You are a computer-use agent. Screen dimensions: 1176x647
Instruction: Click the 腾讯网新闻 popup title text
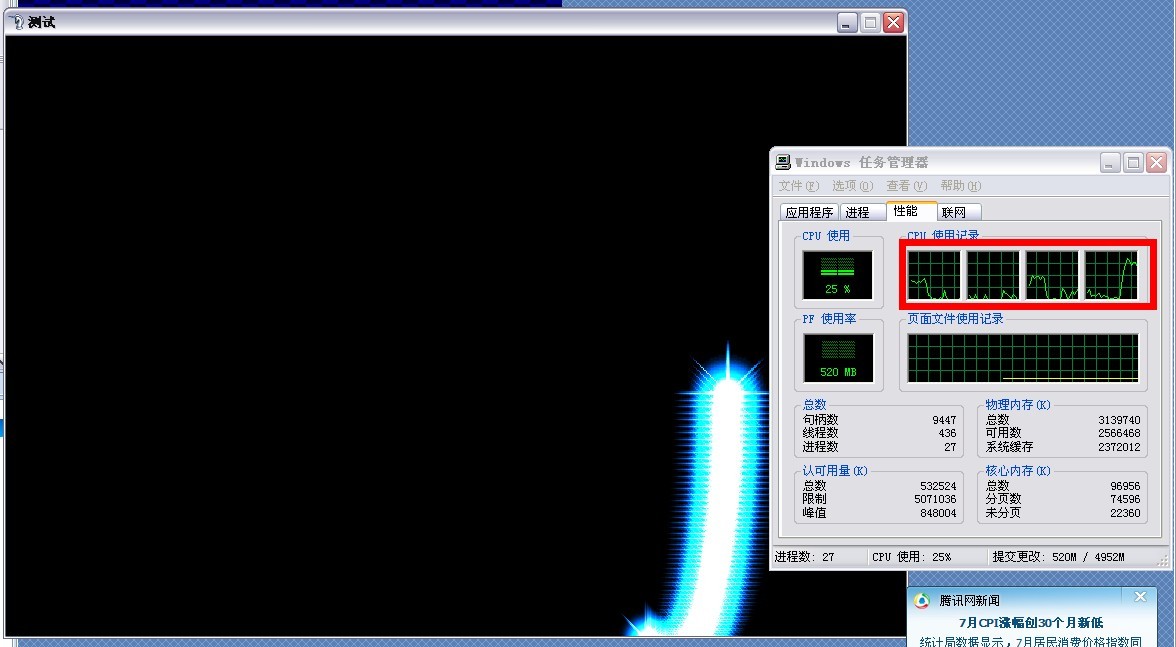point(969,601)
